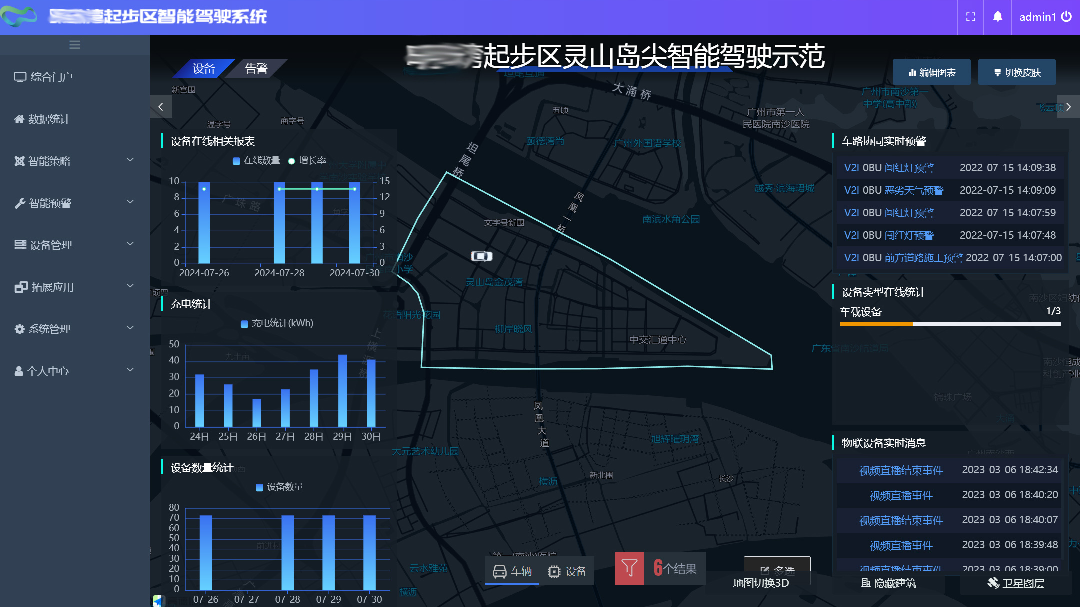Click the power icon beside admin1
This screenshot has width=1080, height=607.
pos(1066,17)
